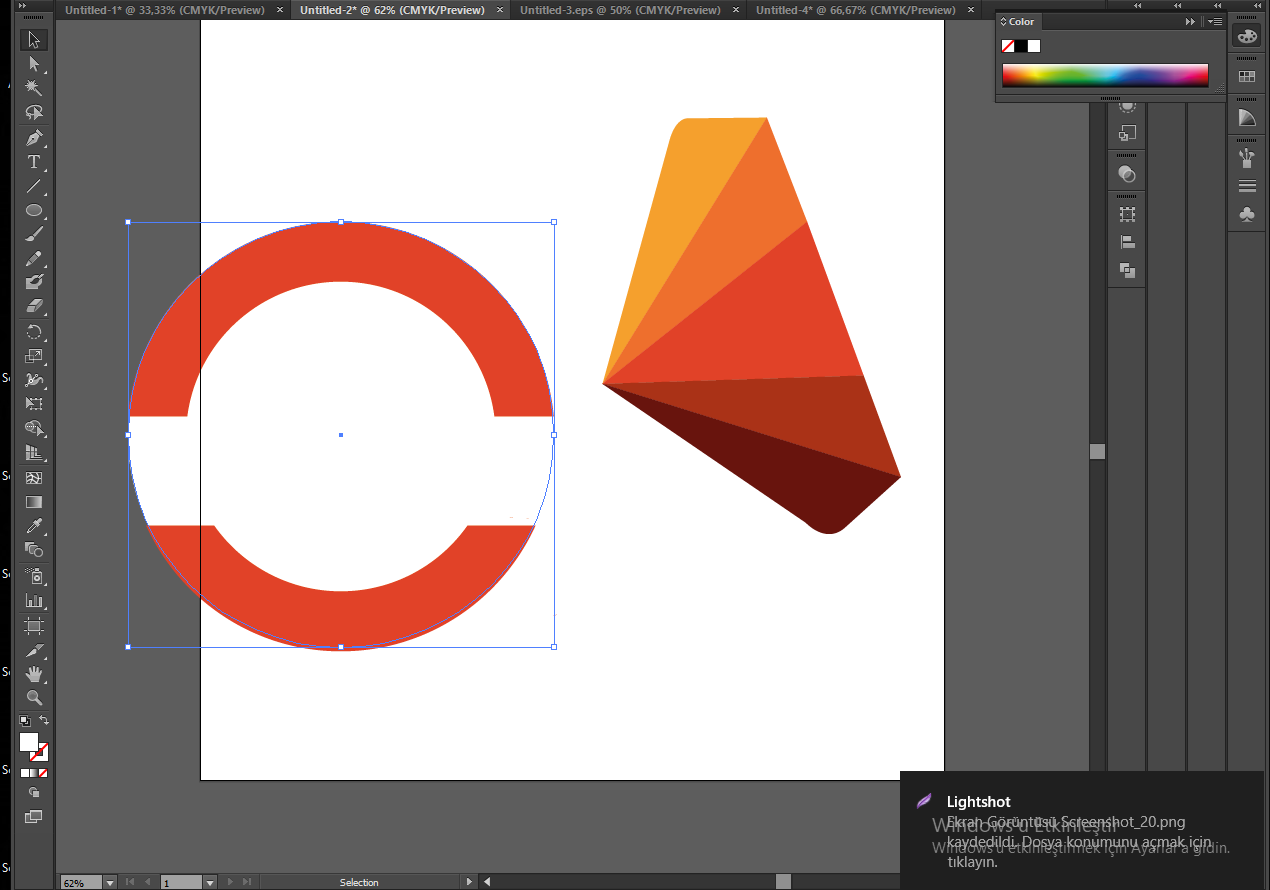Choose the Slice tool
Image resolution: width=1270 pixels, height=890 pixels.
(x=34, y=650)
